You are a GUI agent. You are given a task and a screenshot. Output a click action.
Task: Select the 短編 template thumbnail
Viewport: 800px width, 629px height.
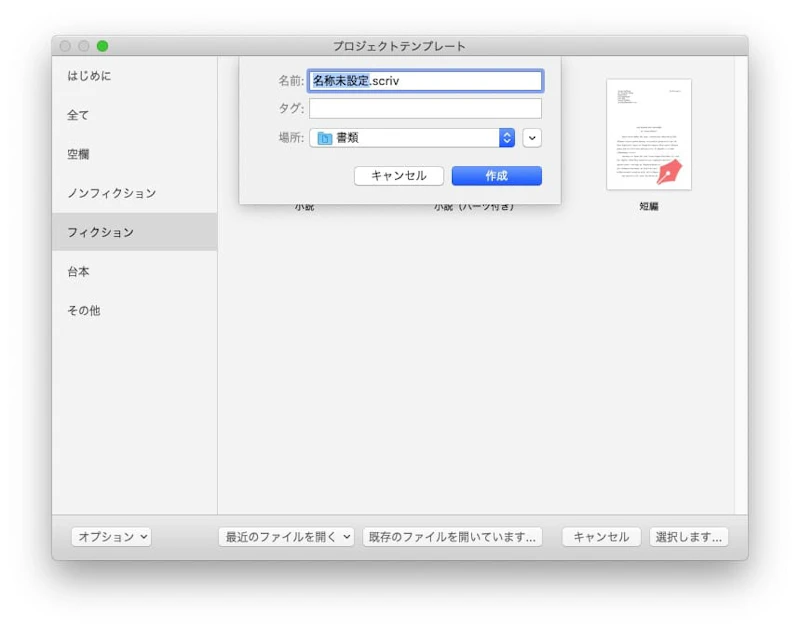(x=649, y=135)
